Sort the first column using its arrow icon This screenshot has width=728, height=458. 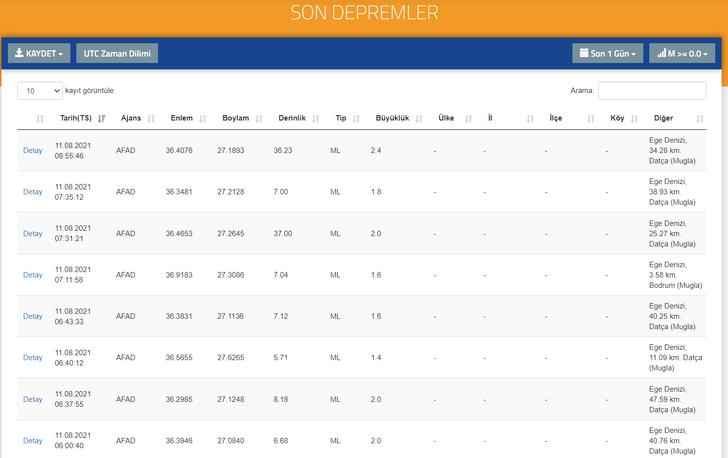[x=40, y=118]
